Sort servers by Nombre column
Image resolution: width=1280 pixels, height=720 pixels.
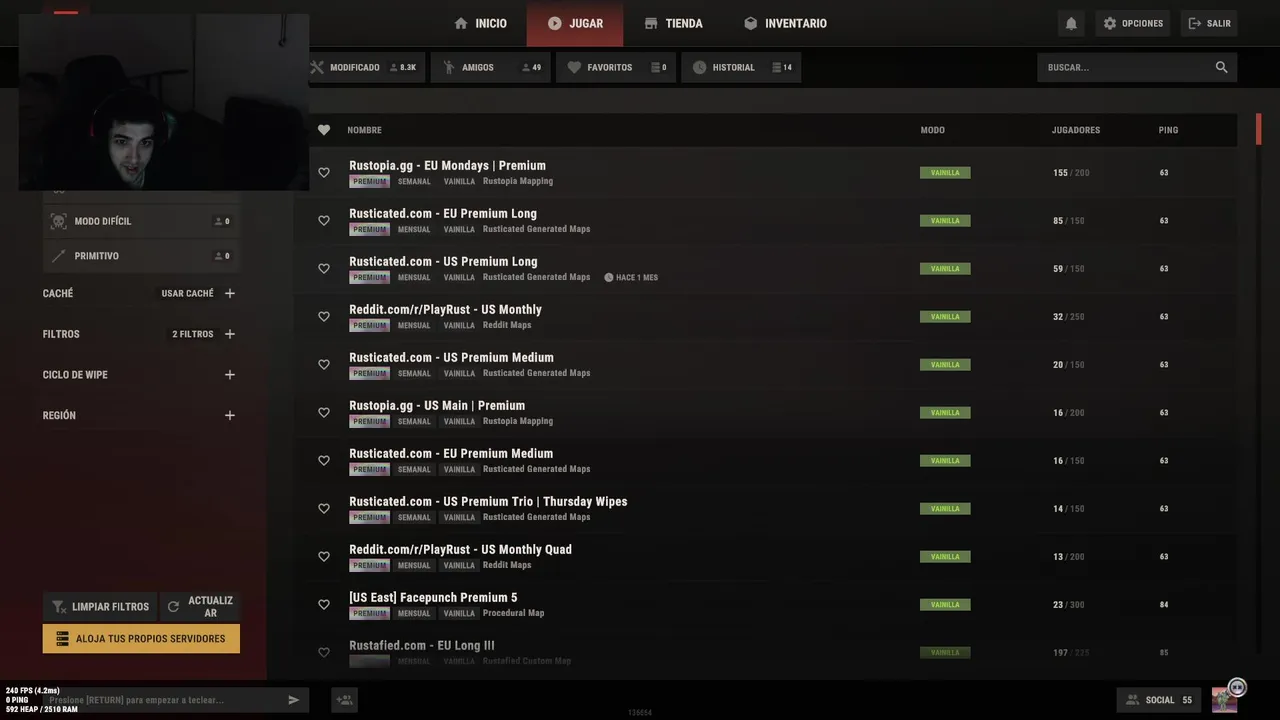[364, 130]
